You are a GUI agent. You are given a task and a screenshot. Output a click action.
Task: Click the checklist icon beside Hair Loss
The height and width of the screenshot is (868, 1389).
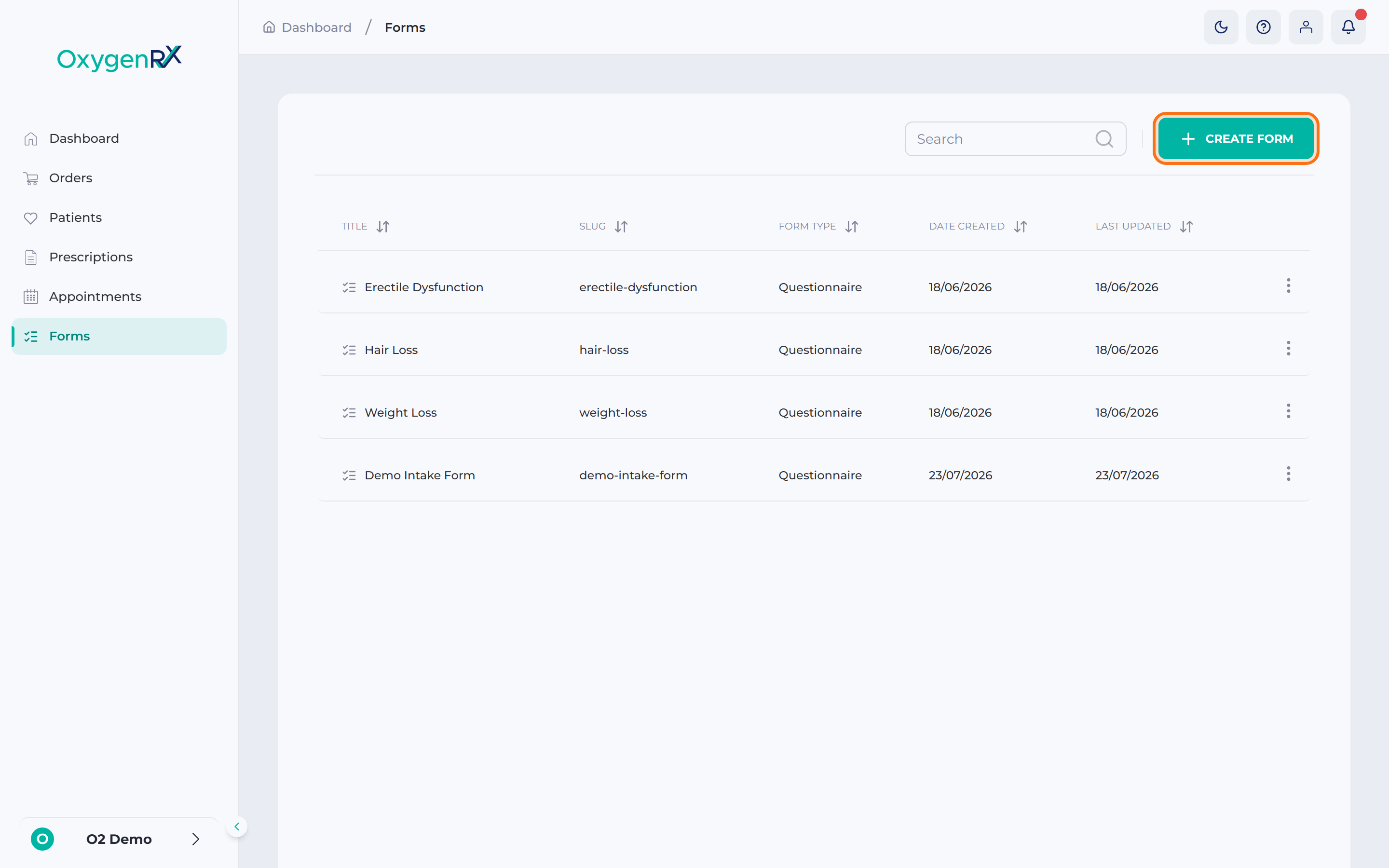[349, 350]
